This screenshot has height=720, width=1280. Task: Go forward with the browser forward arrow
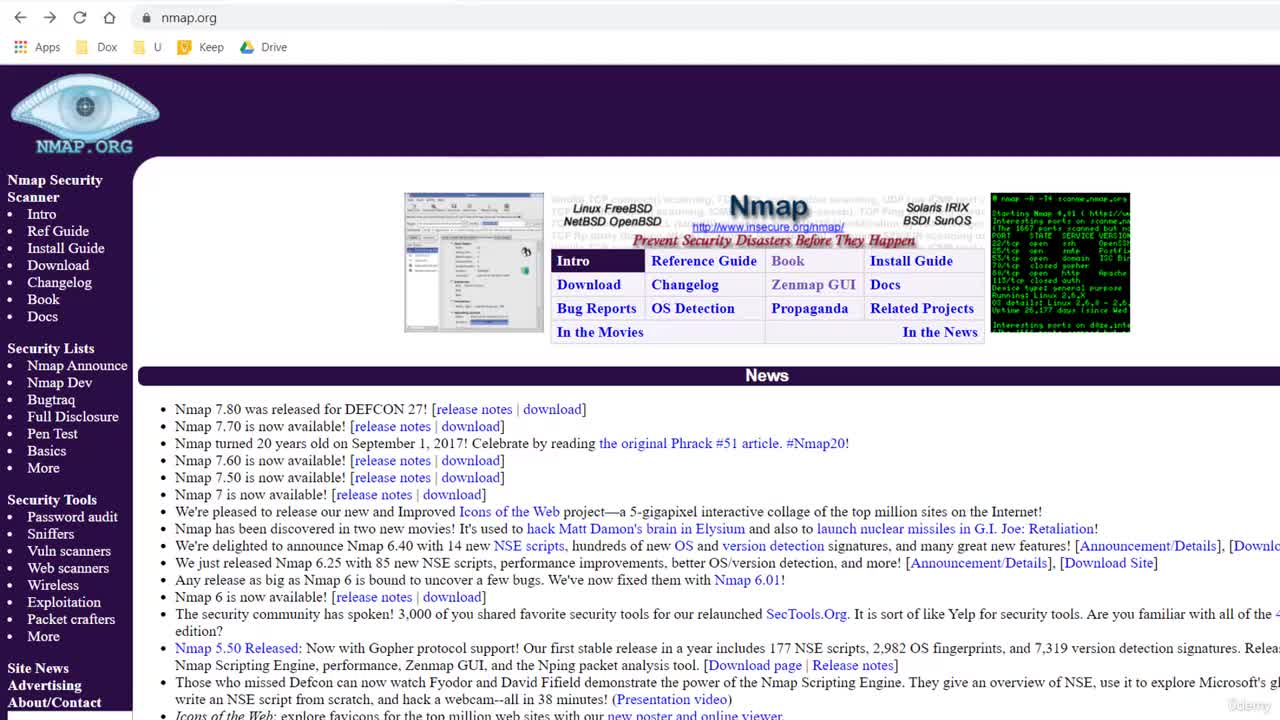click(50, 18)
